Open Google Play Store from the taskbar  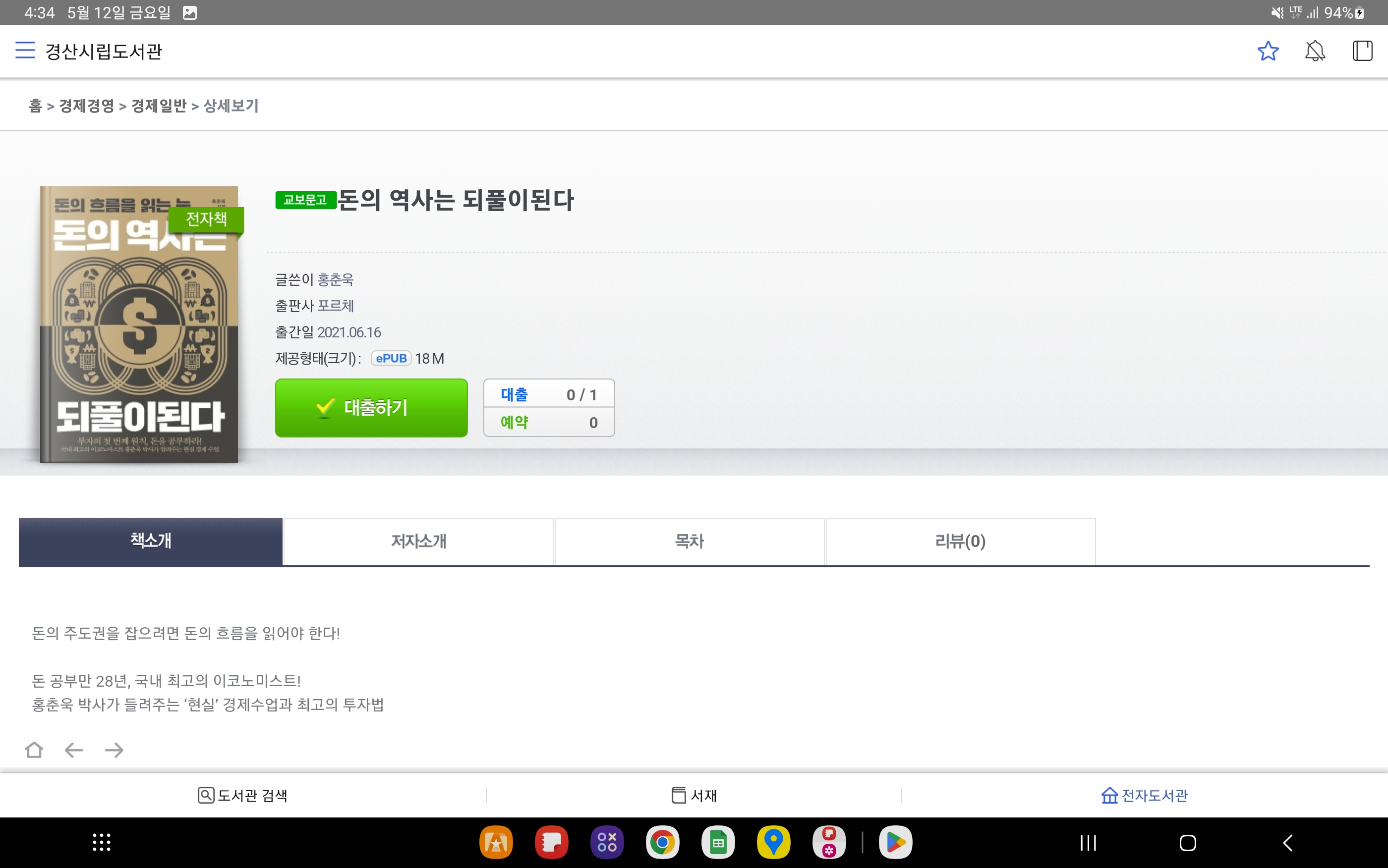895,842
